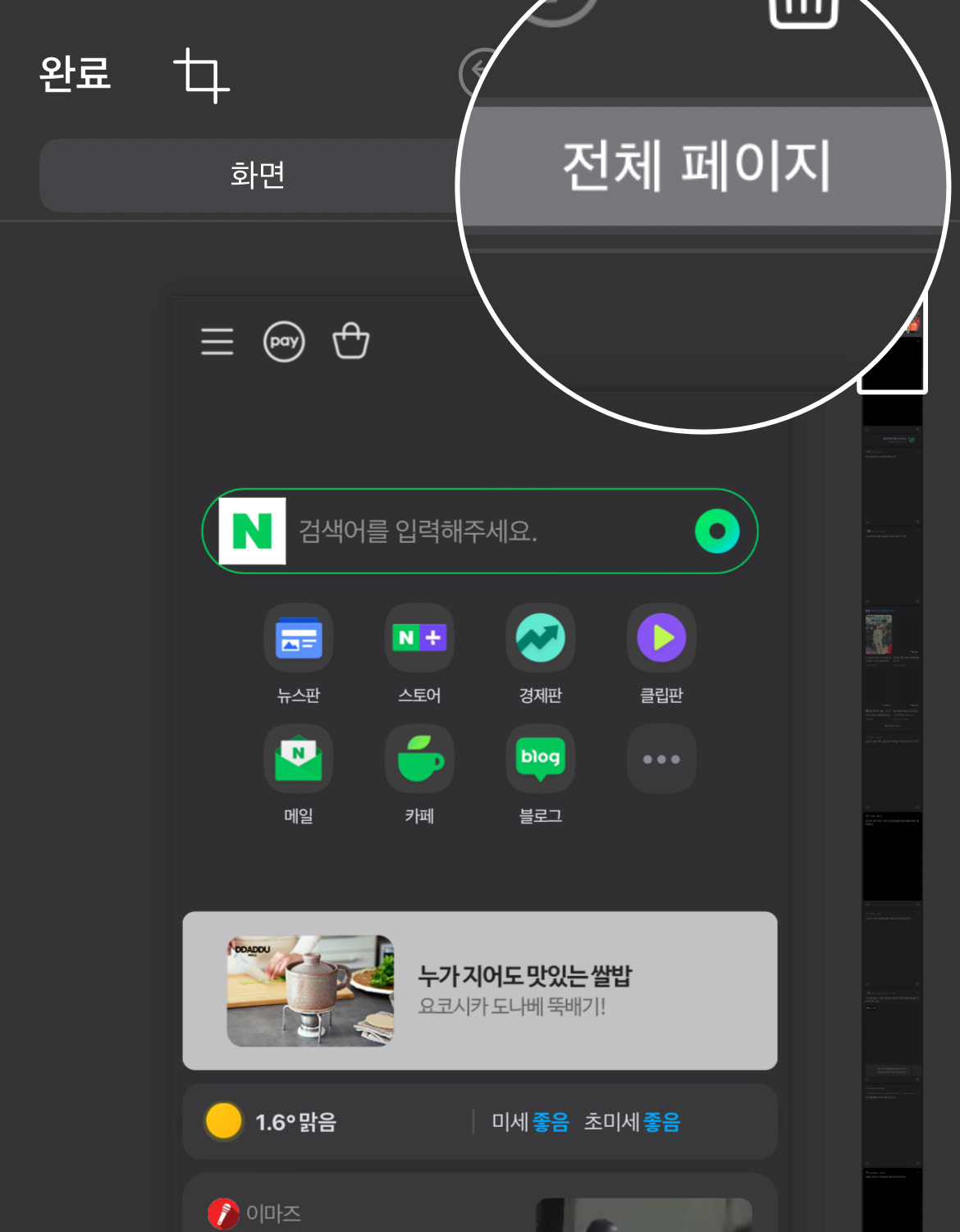
Task: Select the crop tool icon
Action: click(x=201, y=75)
